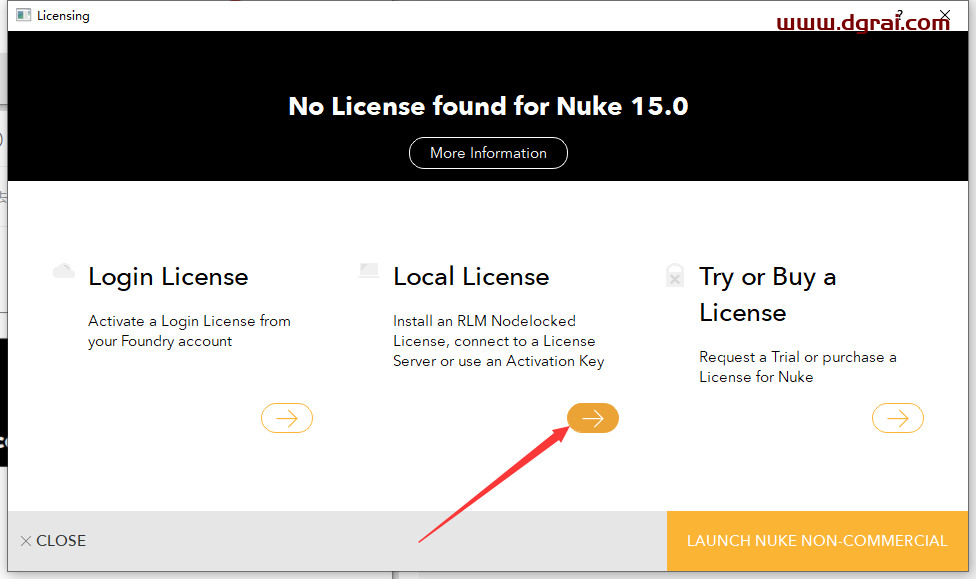Open Local License with its arrow button
Viewport: 976px width, 579px height.
[x=593, y=418]
